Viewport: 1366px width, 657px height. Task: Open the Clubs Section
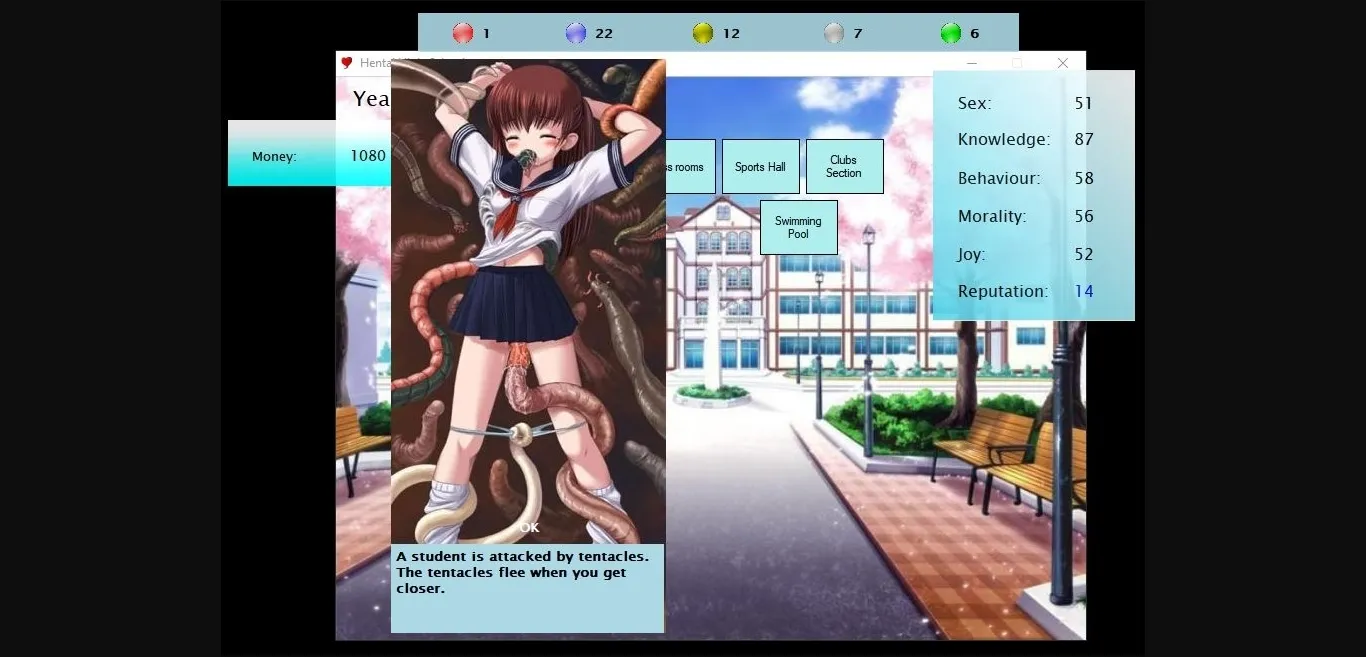coord(844,166)
